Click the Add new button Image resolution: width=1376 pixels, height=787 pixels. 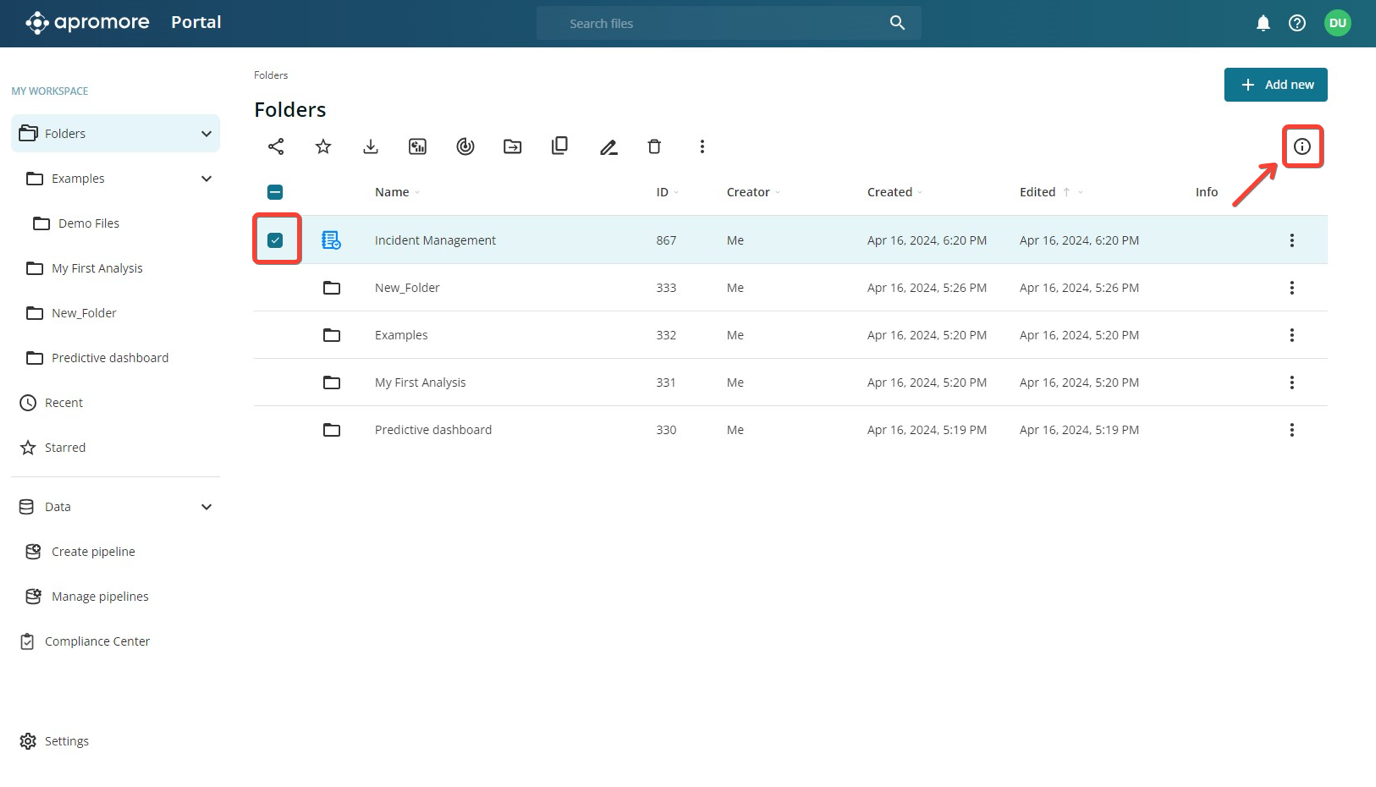pyautogui.click(x=1275, y=85)
